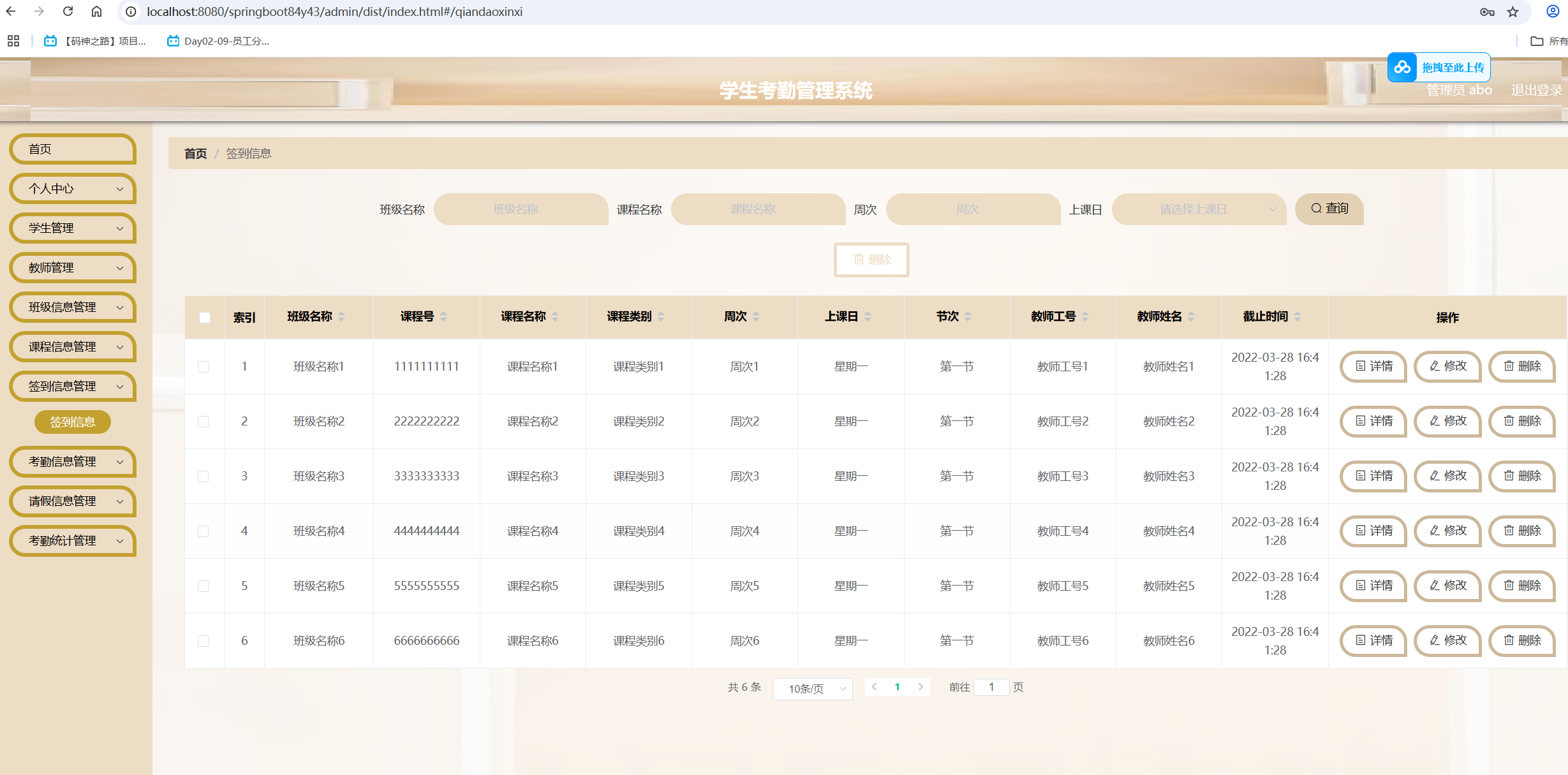This screenshot has width=1568, height=775.
Task: Expand the 学生管理 sidebar menu
Action: tap(73, 228)
